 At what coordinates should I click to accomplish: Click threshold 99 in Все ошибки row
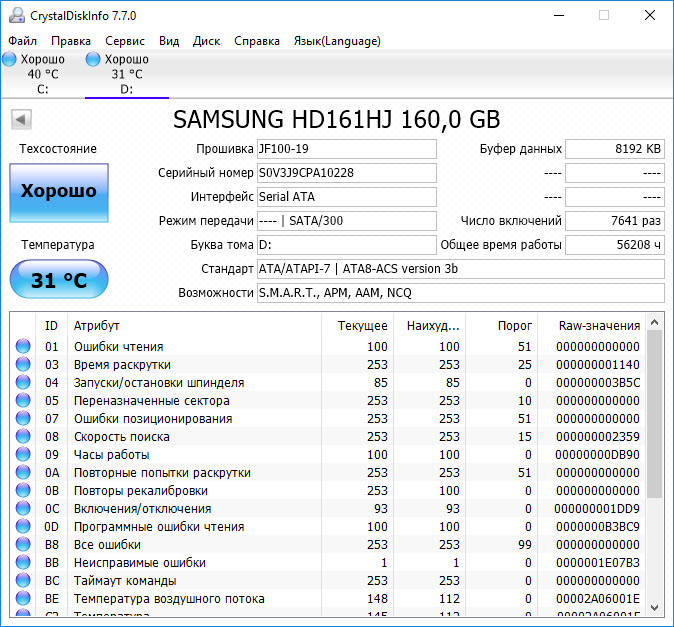525,544
